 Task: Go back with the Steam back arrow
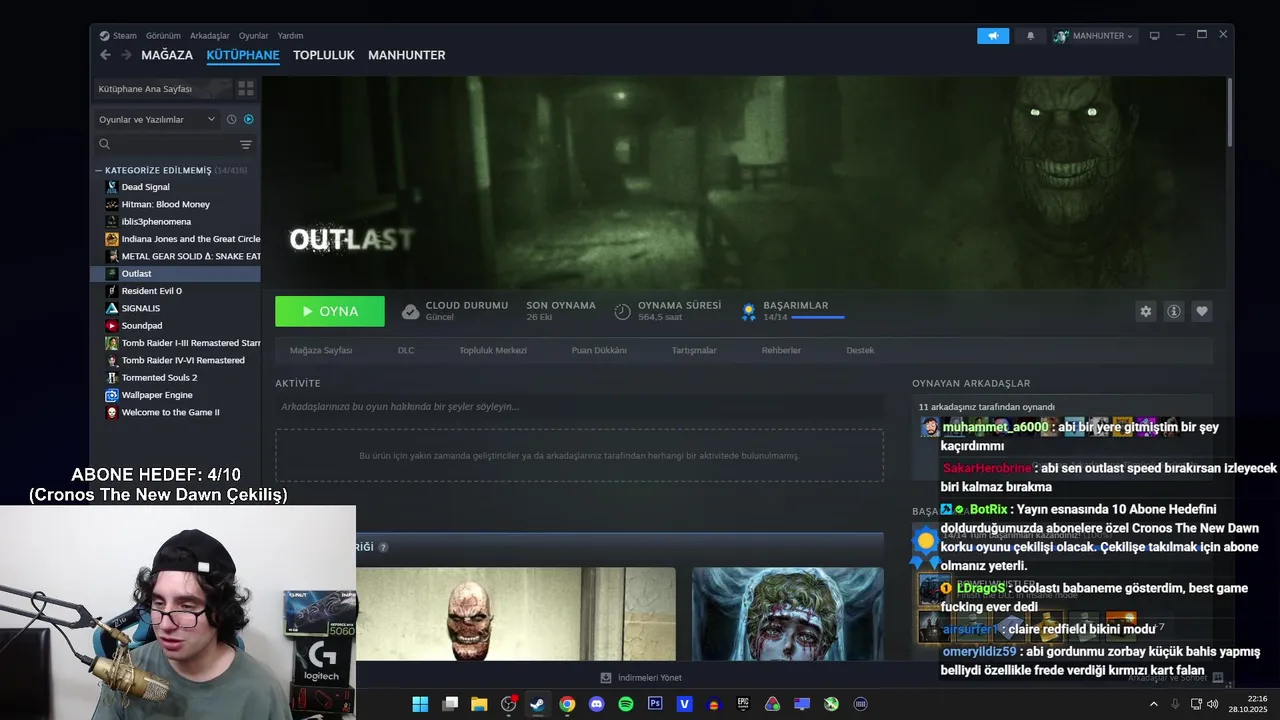click(x=105, y=55)
